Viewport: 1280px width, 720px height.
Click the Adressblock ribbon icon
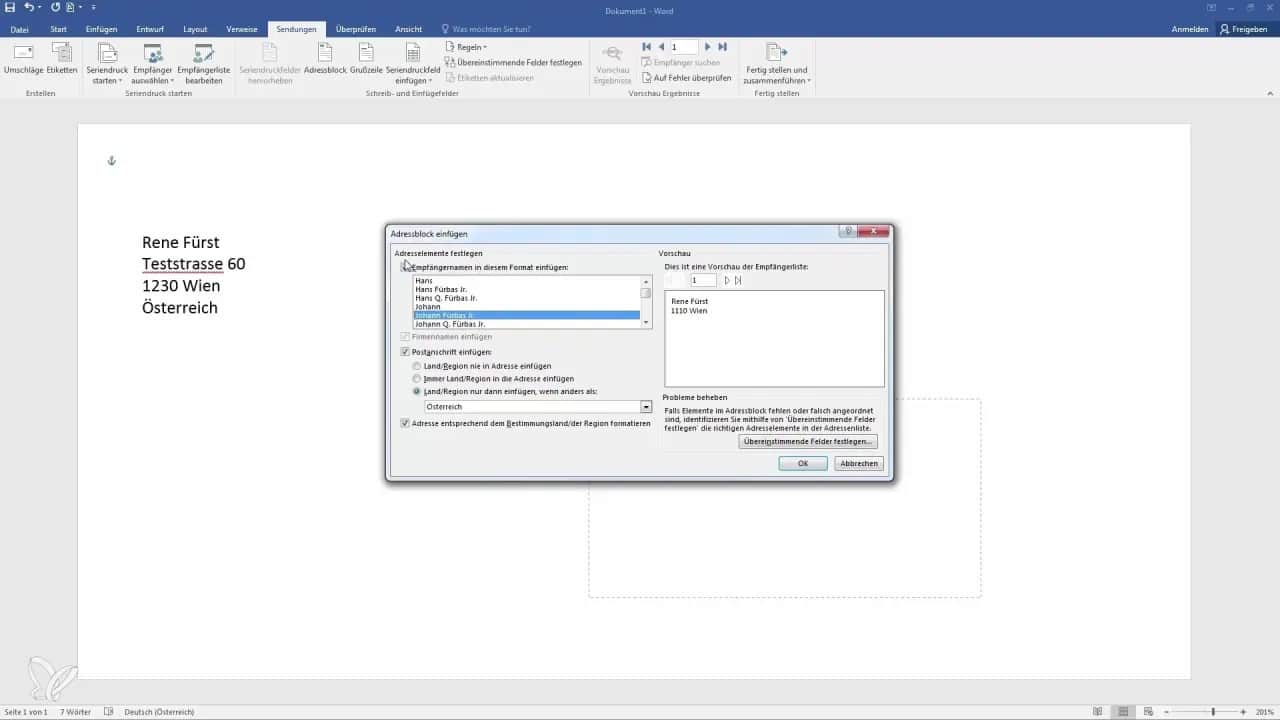pos(325,54)
